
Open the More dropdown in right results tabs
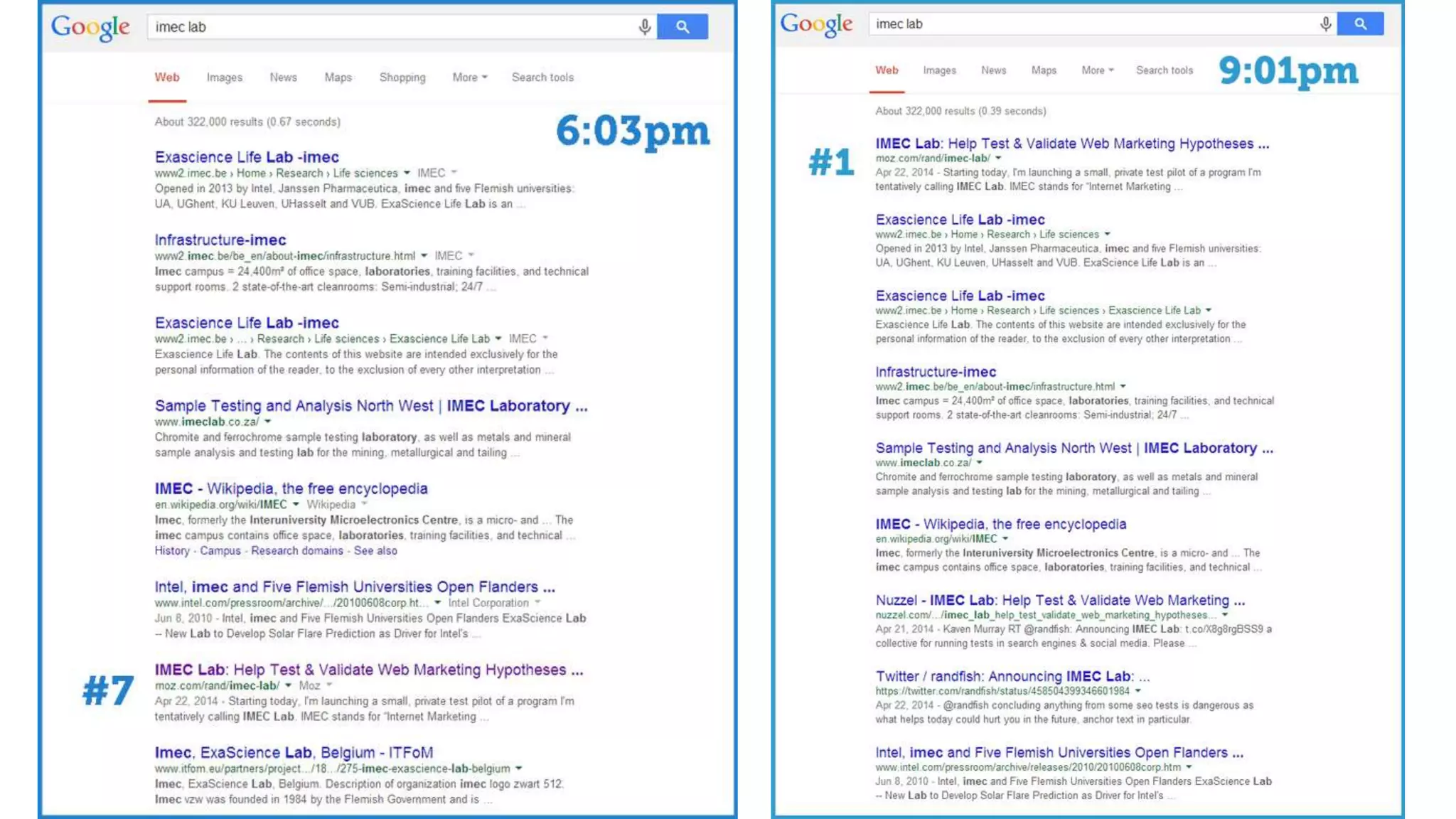point(1097,70)
